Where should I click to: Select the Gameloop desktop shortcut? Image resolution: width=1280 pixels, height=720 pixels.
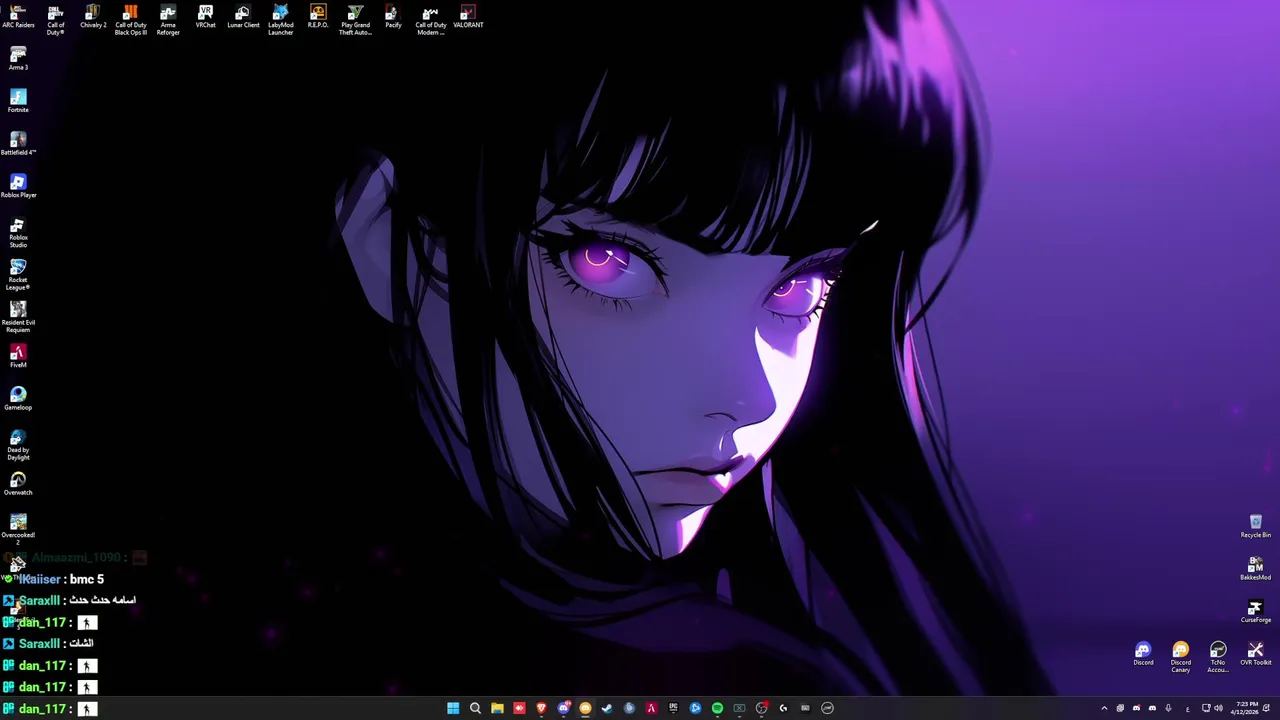point(18,399)
